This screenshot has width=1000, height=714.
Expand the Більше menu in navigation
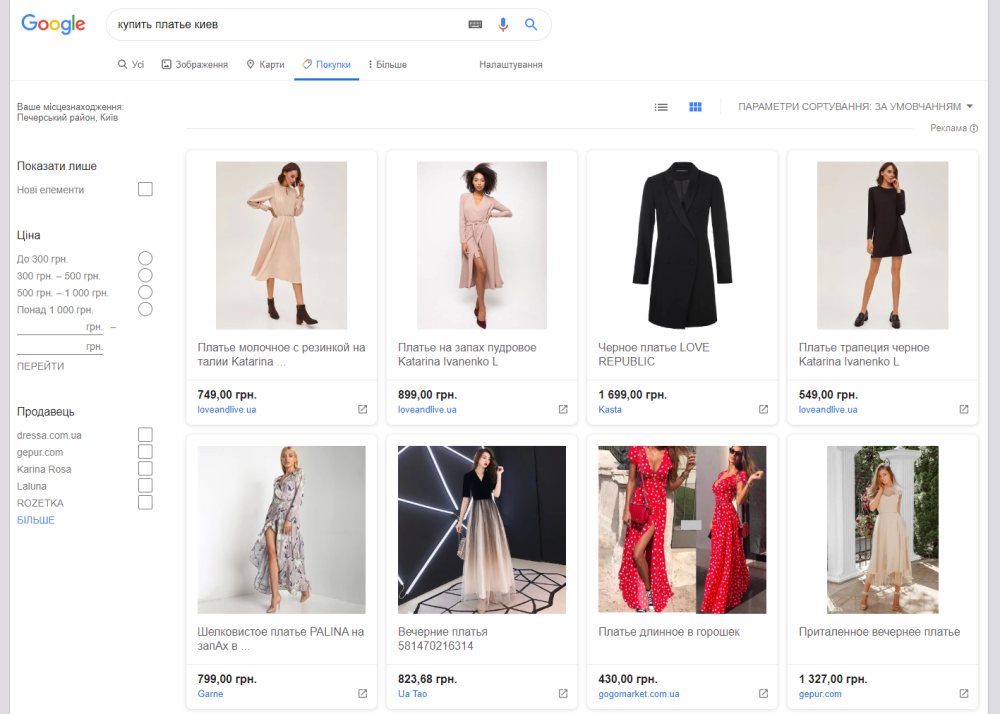click(x=387, y=65)
